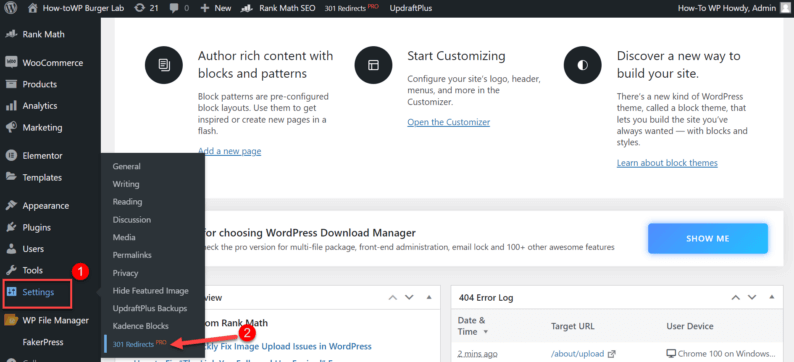Click the User Device column header

click(690, 326)
